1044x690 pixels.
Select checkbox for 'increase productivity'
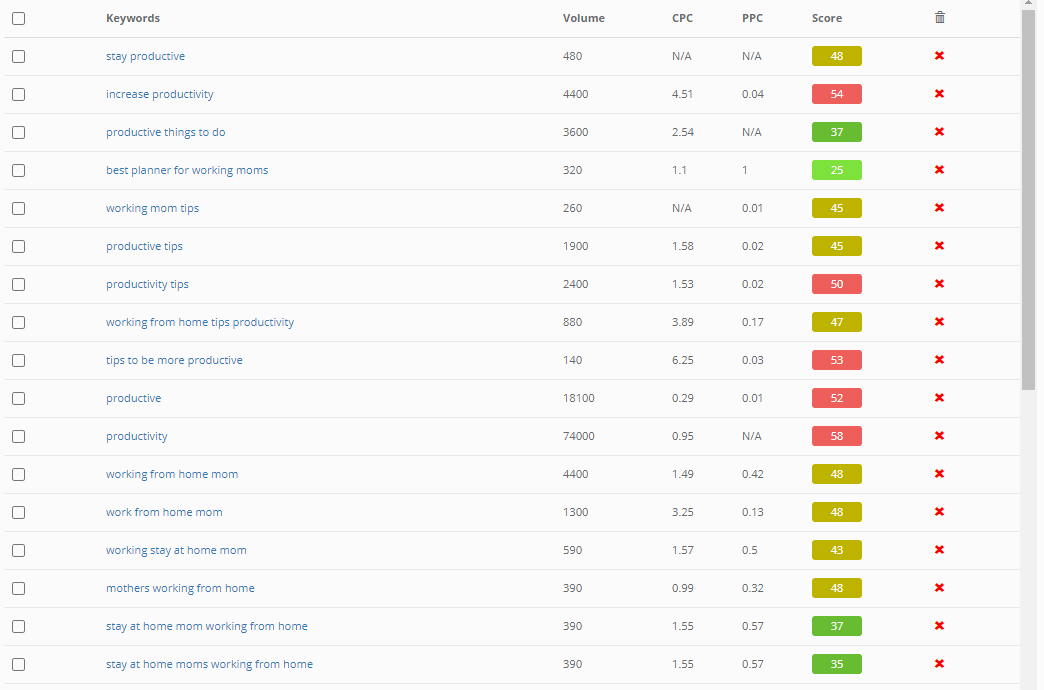[x=19, y=95]
